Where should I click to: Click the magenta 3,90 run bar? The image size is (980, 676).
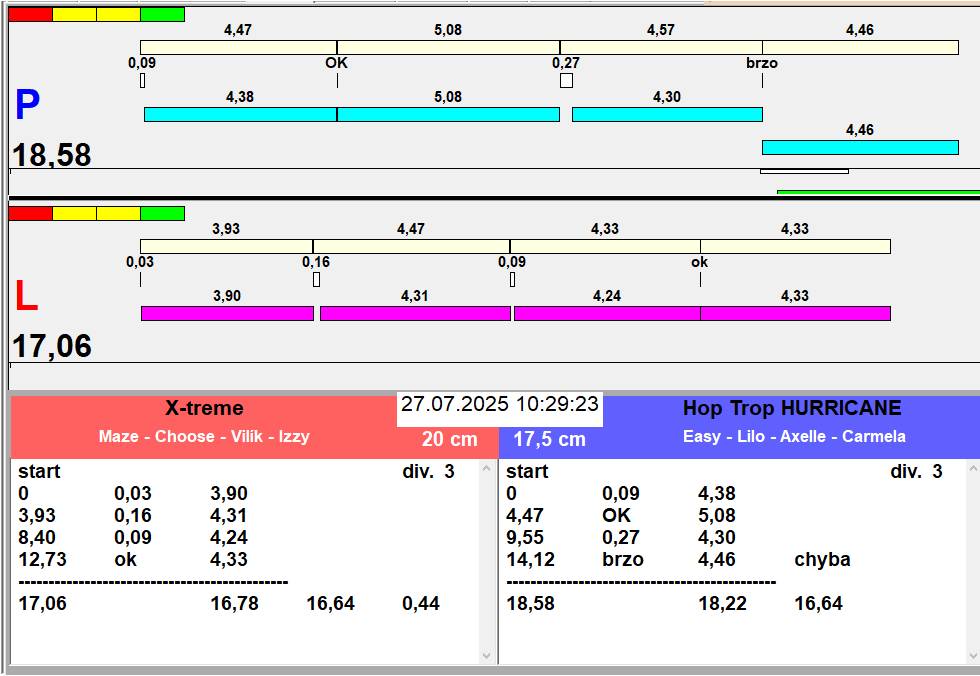click(227, 314)
